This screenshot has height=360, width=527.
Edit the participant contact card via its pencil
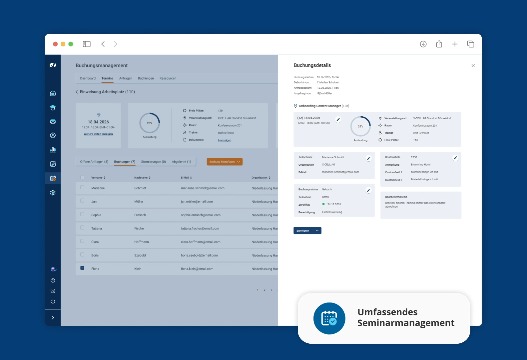(368, 158)
